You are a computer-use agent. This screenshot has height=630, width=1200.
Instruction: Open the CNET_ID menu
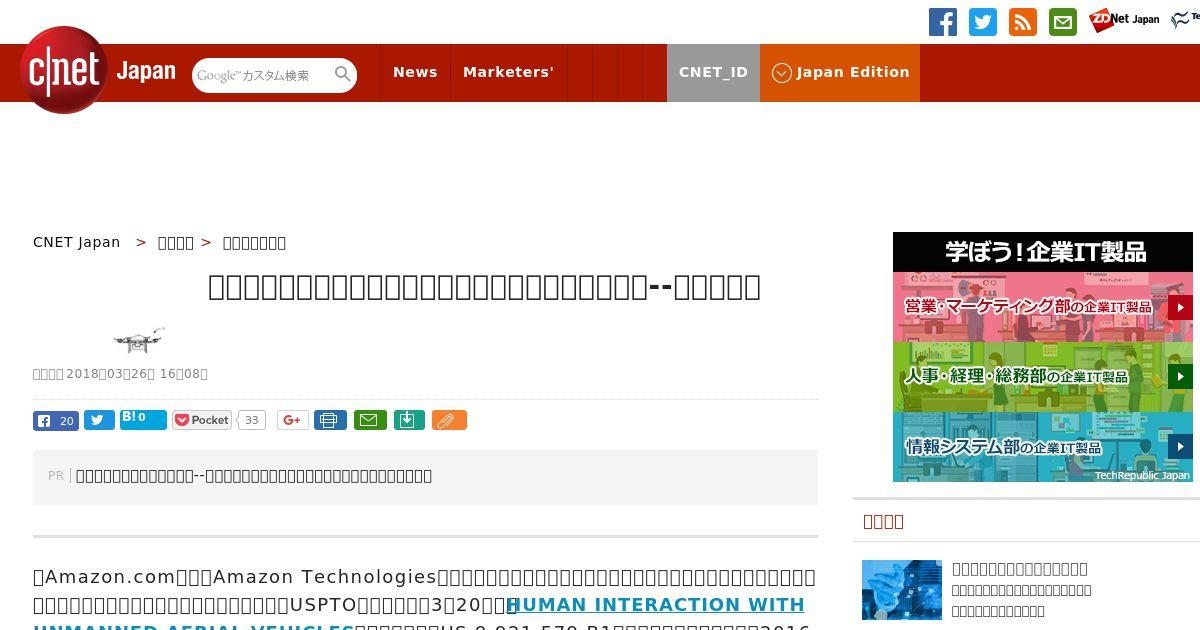click(x=713, y=72)
